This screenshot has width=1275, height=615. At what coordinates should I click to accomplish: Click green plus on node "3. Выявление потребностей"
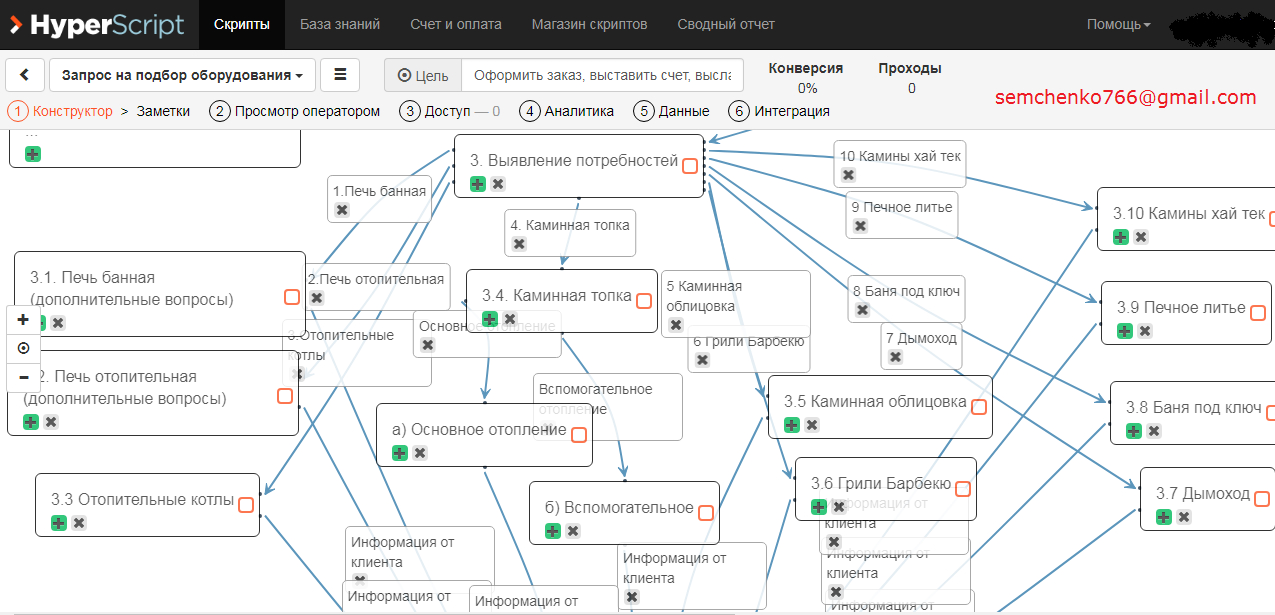click(476, 183)
